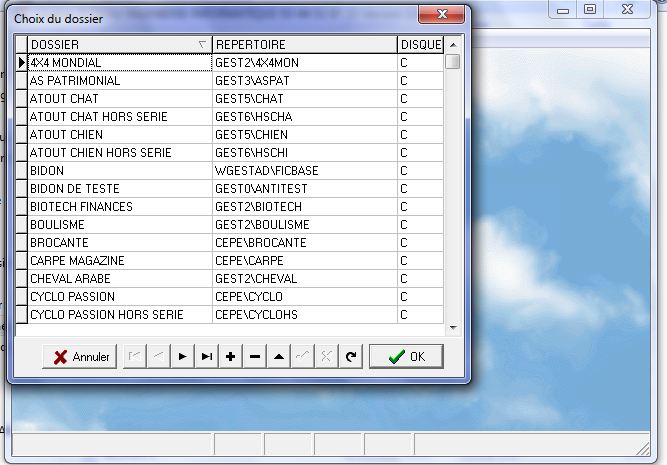Insert new record with plus icon
This screenshot has width=667, height=465.
tap(230, 357)
